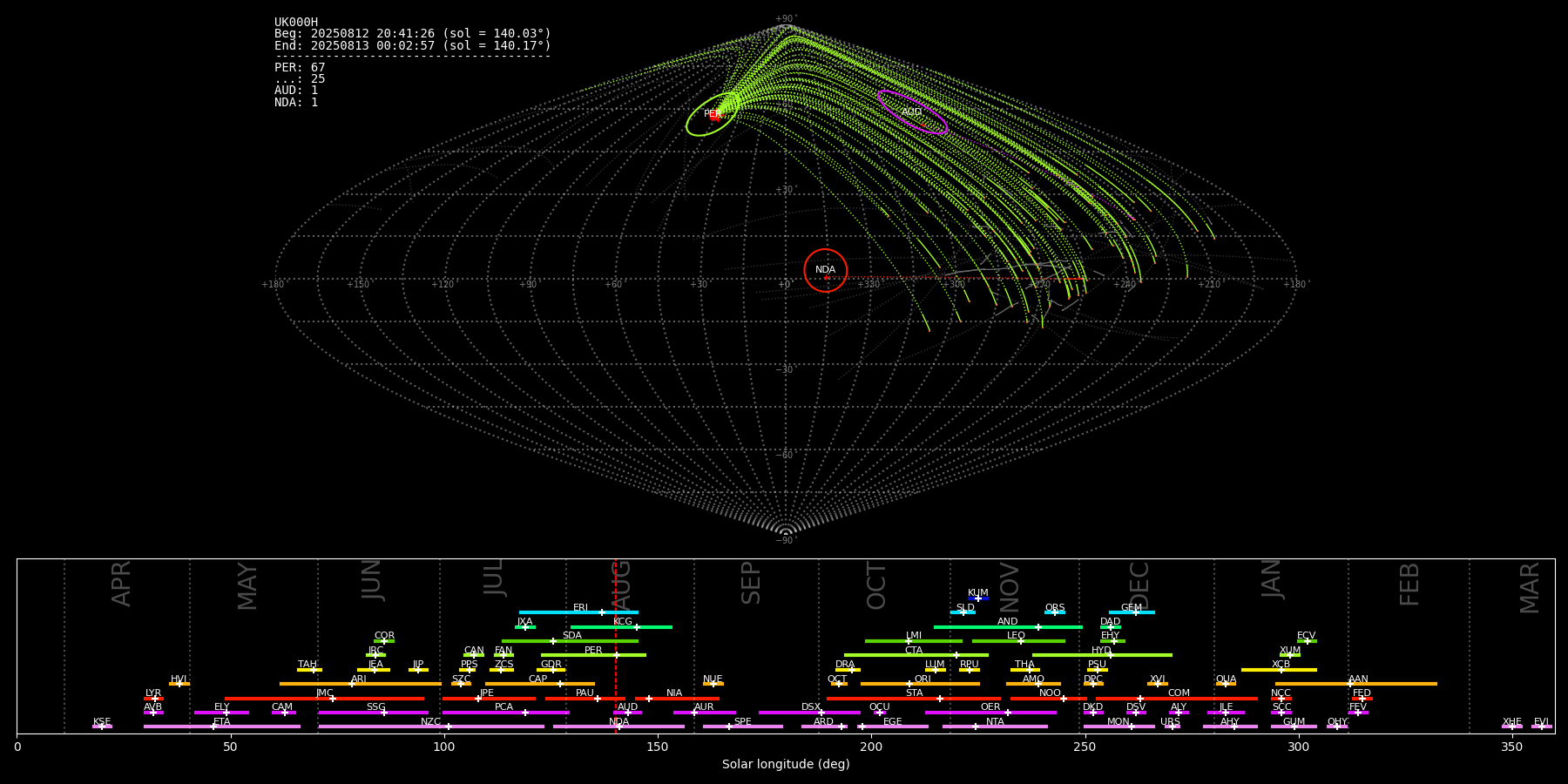The width and height of the screenshot is (1568, 784).
Task: Click the cyan ERI shower bar
Action: [578, 612]
